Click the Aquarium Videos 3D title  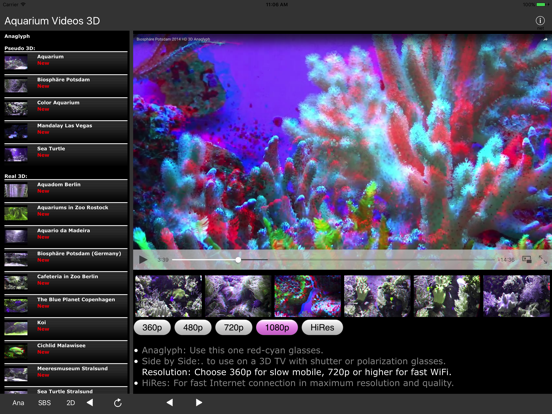[x=52, y=21]
